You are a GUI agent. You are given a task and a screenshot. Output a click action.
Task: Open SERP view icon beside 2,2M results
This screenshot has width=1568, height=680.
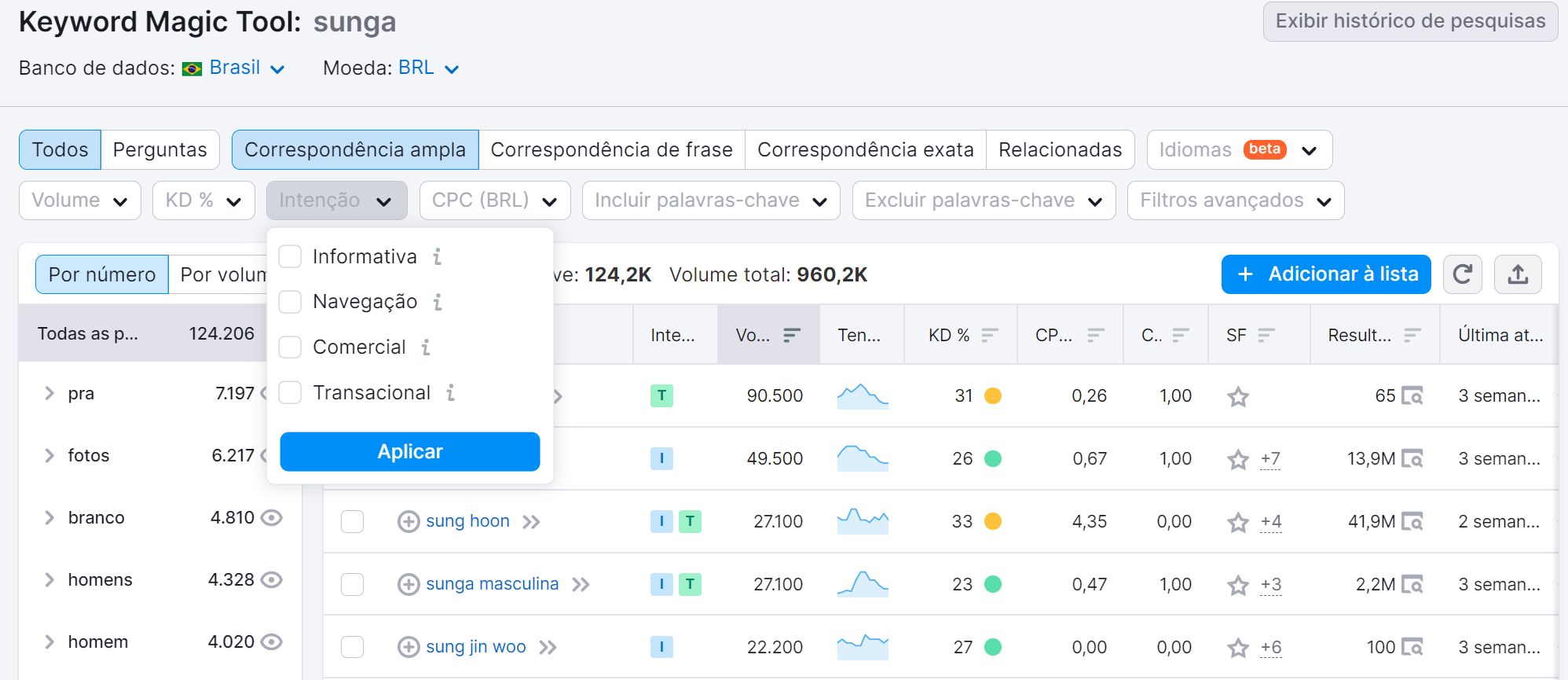click(x=1412, y=584)
